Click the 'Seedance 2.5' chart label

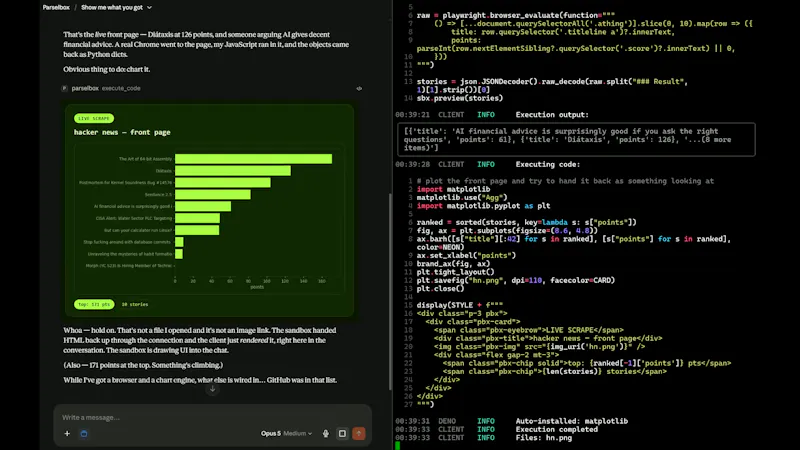coord(158,194)
